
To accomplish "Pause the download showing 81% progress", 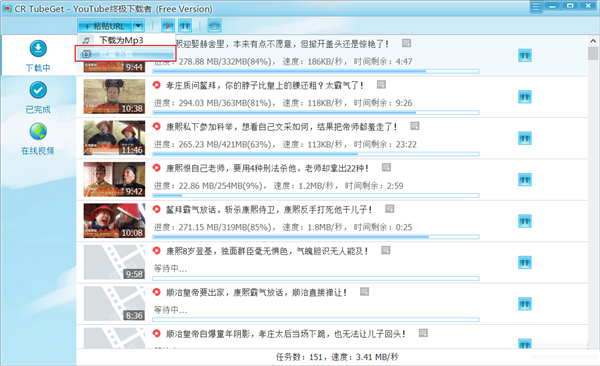I will click(x=525, y=97).
